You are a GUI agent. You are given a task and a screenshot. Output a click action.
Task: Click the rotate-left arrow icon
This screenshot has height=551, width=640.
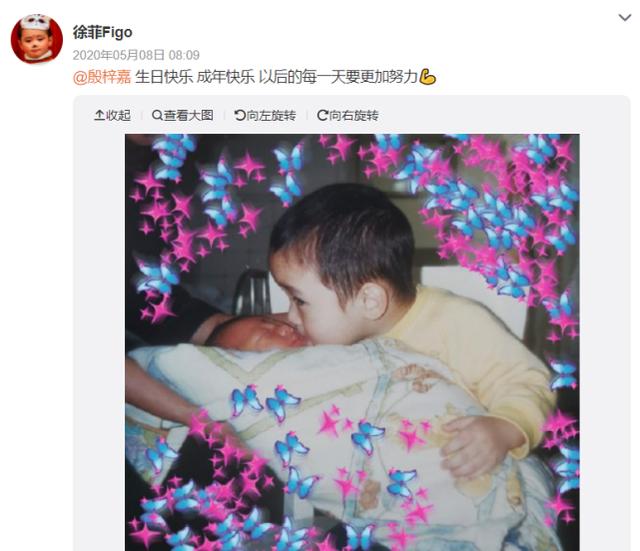pos(240,116)
